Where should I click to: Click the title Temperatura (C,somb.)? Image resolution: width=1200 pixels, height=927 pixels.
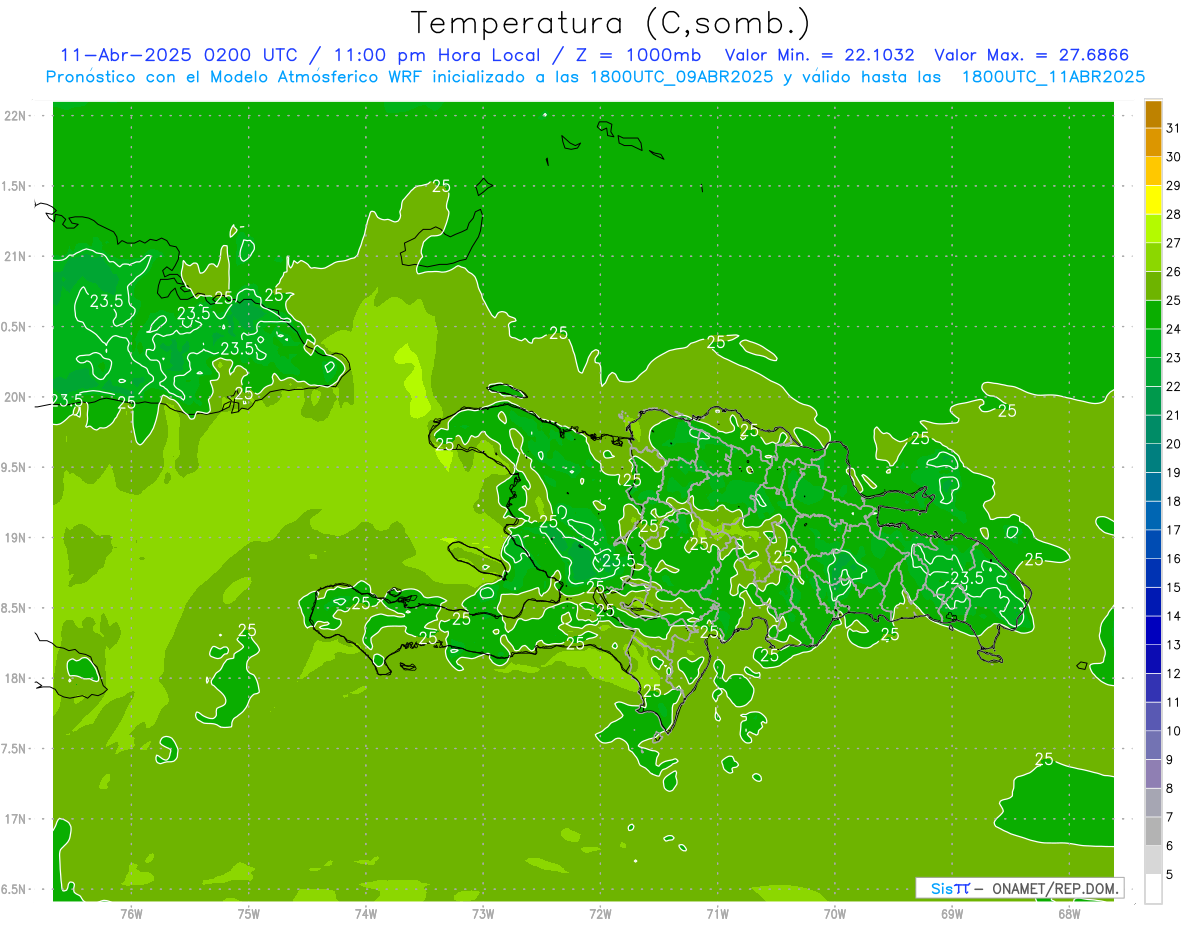click(x=611, y=22)
